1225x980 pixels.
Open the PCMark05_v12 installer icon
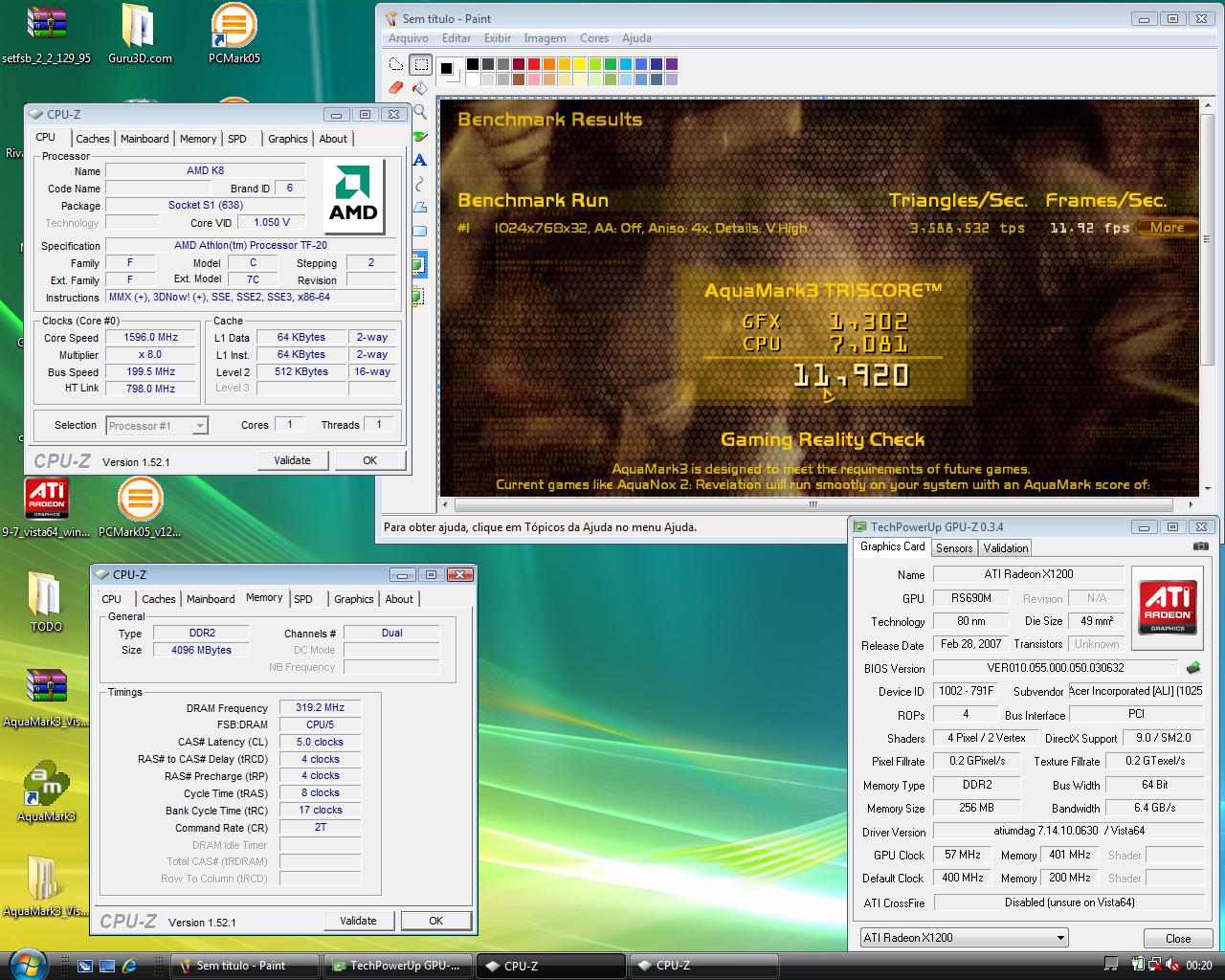140,508
